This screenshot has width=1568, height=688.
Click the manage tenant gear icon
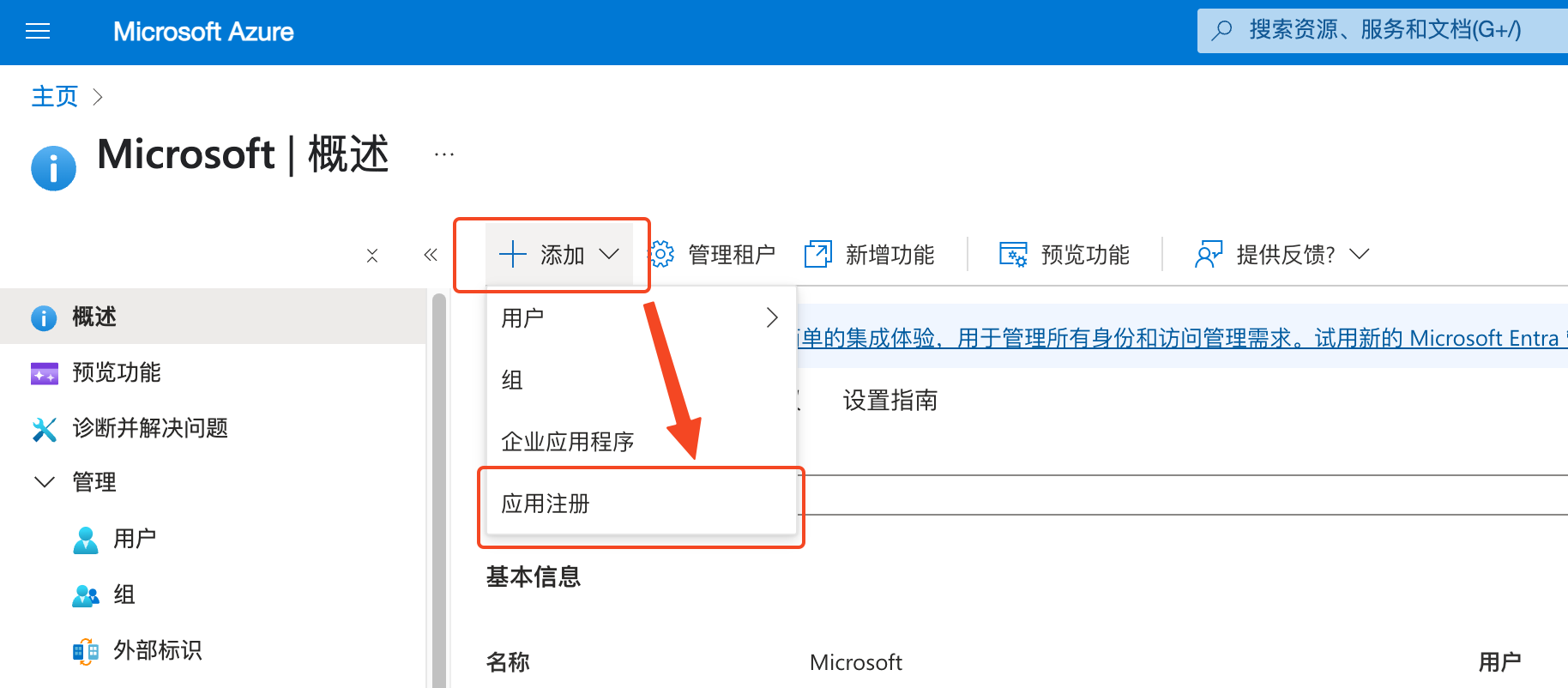pos(661,255)
